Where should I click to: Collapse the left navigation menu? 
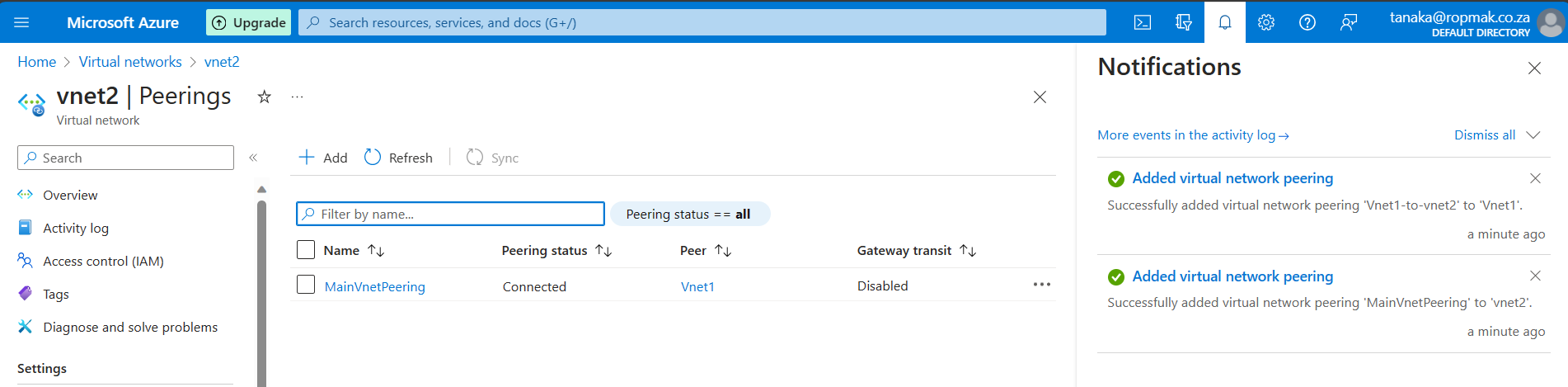253,158
